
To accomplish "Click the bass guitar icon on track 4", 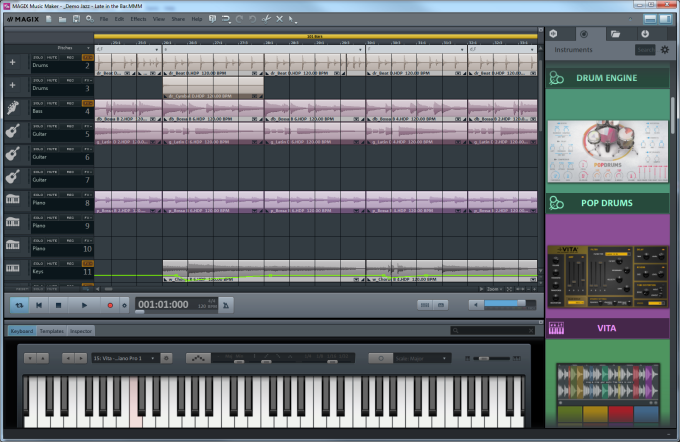I will 13,108.
